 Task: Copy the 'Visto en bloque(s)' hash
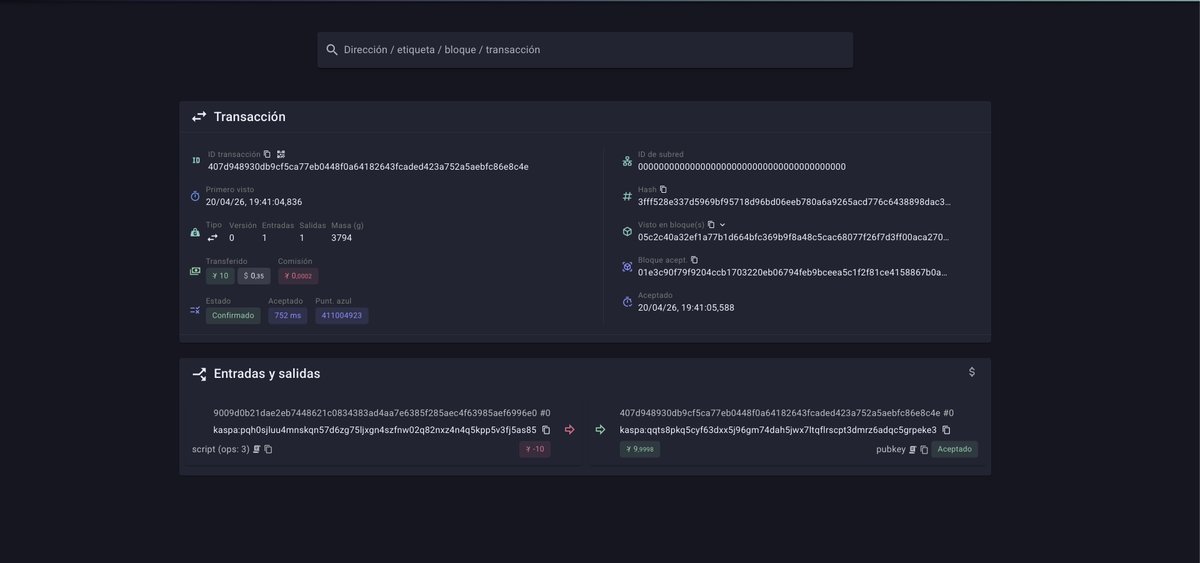tap(711, 225)
